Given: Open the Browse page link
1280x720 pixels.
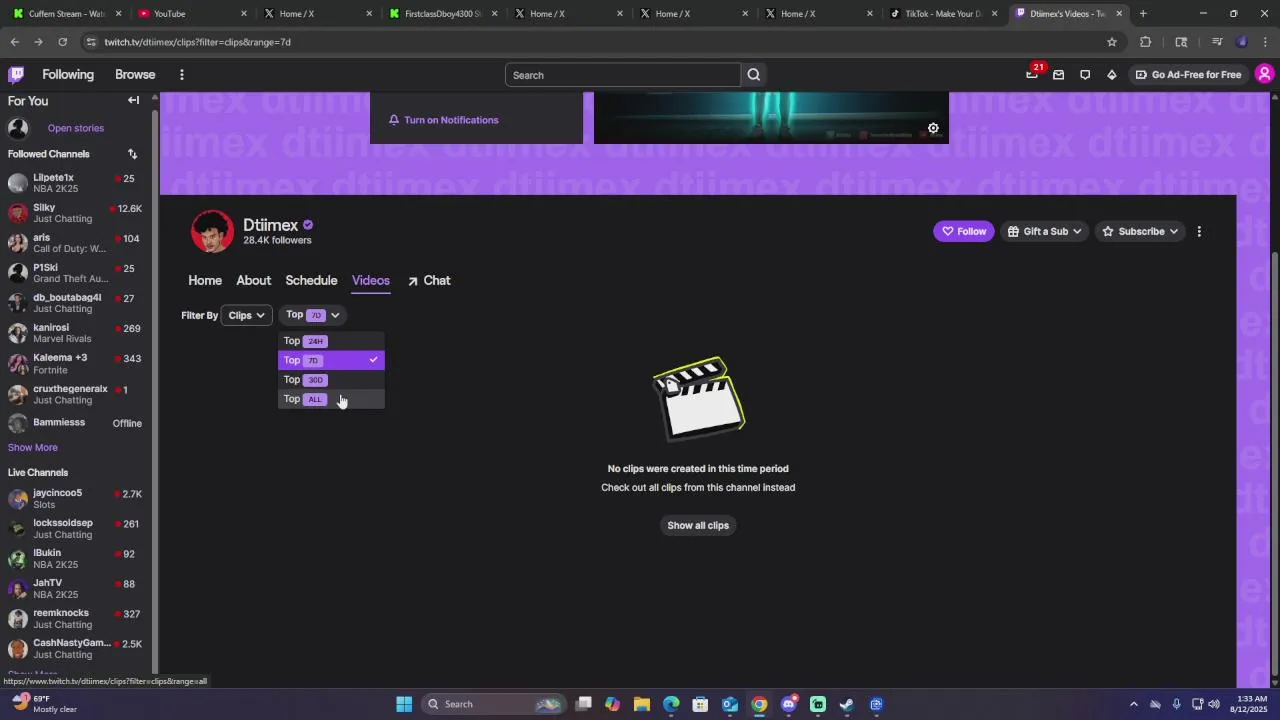Looking at the screenshot, I should pos(135,75).
